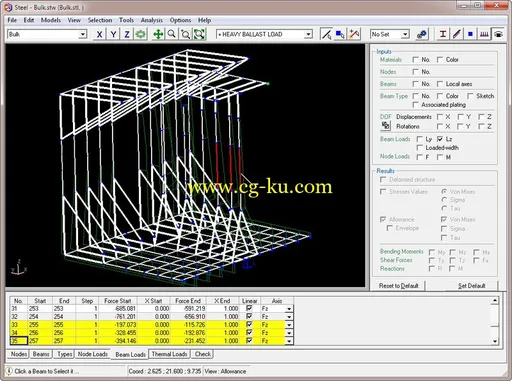
Task: Click the distributed load icon in toolbar
Action: tap(484, 34)
